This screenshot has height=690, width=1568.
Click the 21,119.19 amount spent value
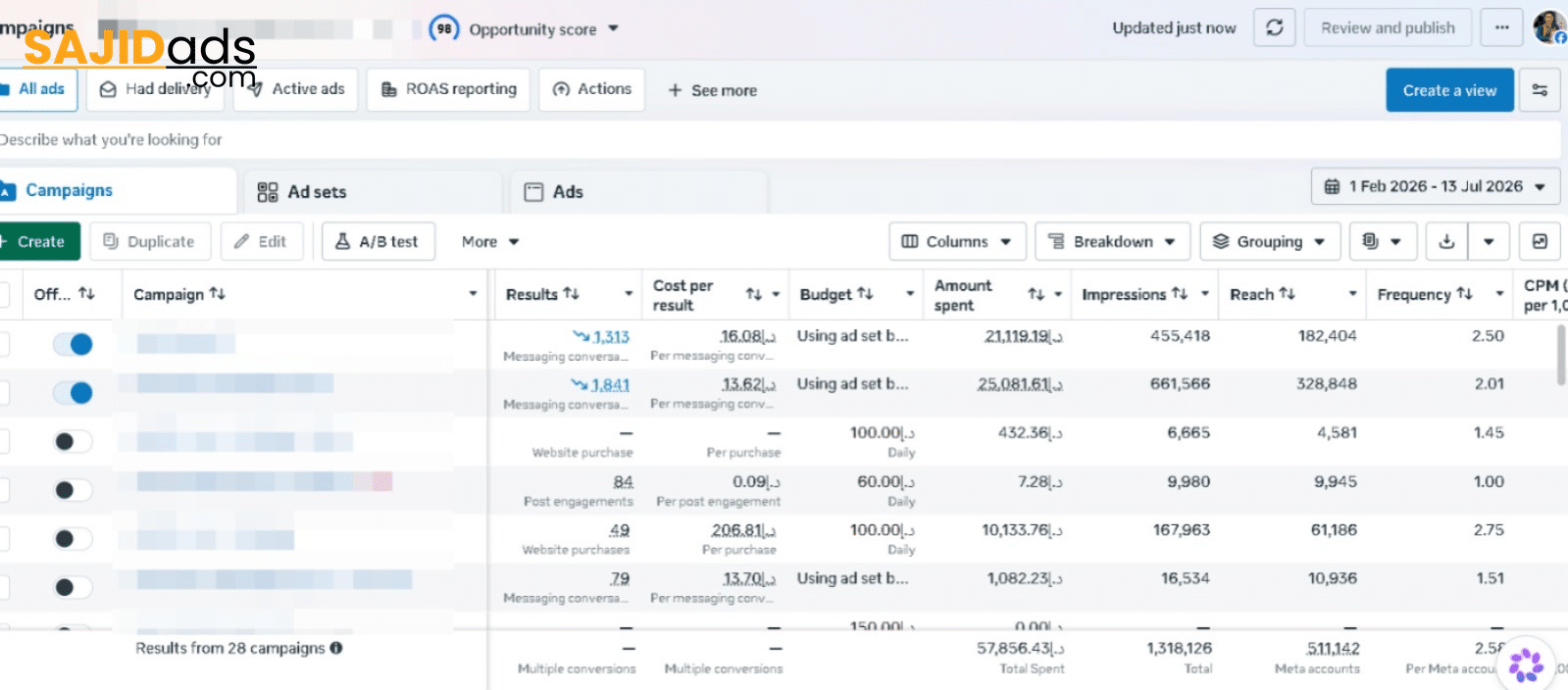click(x=1024, y=336)
